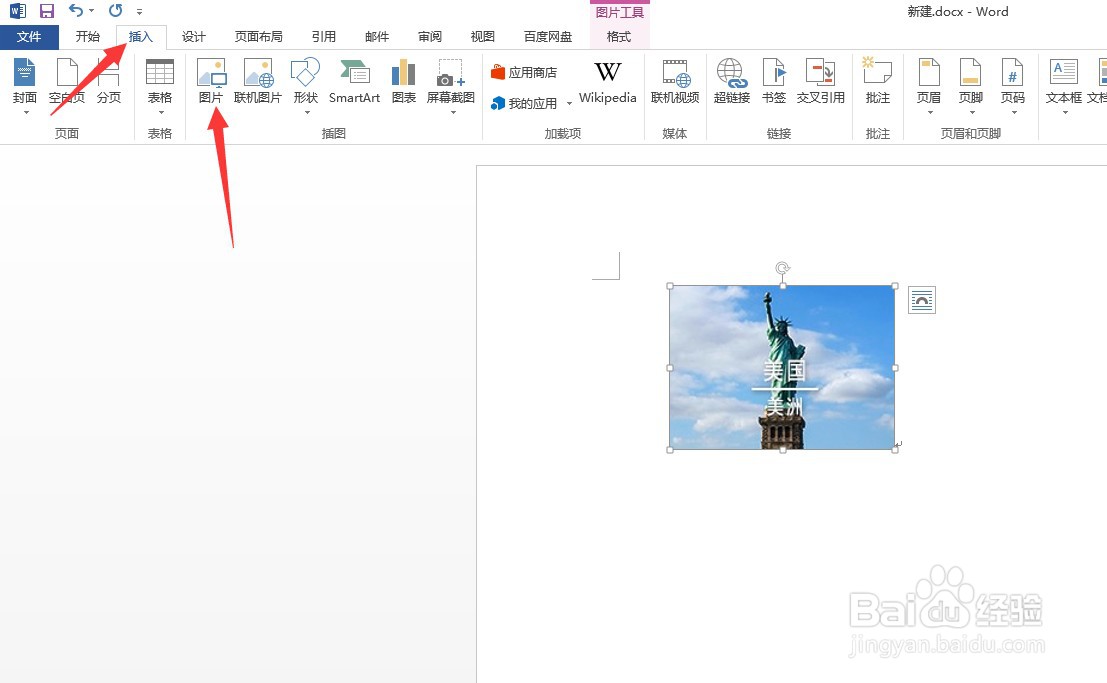Image resolution: width=1107 pixels, height=683 pixels.
Task: Expand the 我的应用 dropdown arrow
Action: [x=569, y=104]
